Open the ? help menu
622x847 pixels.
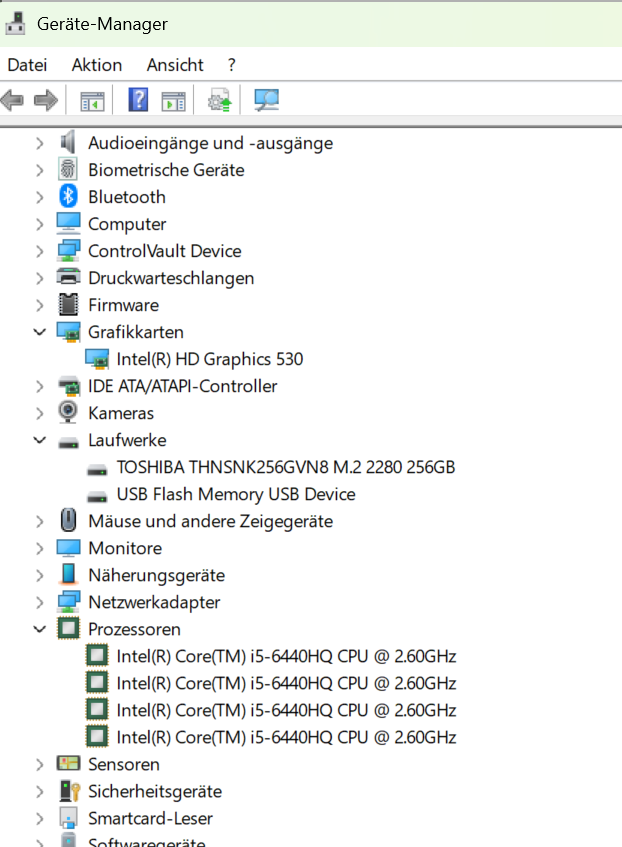232,65
